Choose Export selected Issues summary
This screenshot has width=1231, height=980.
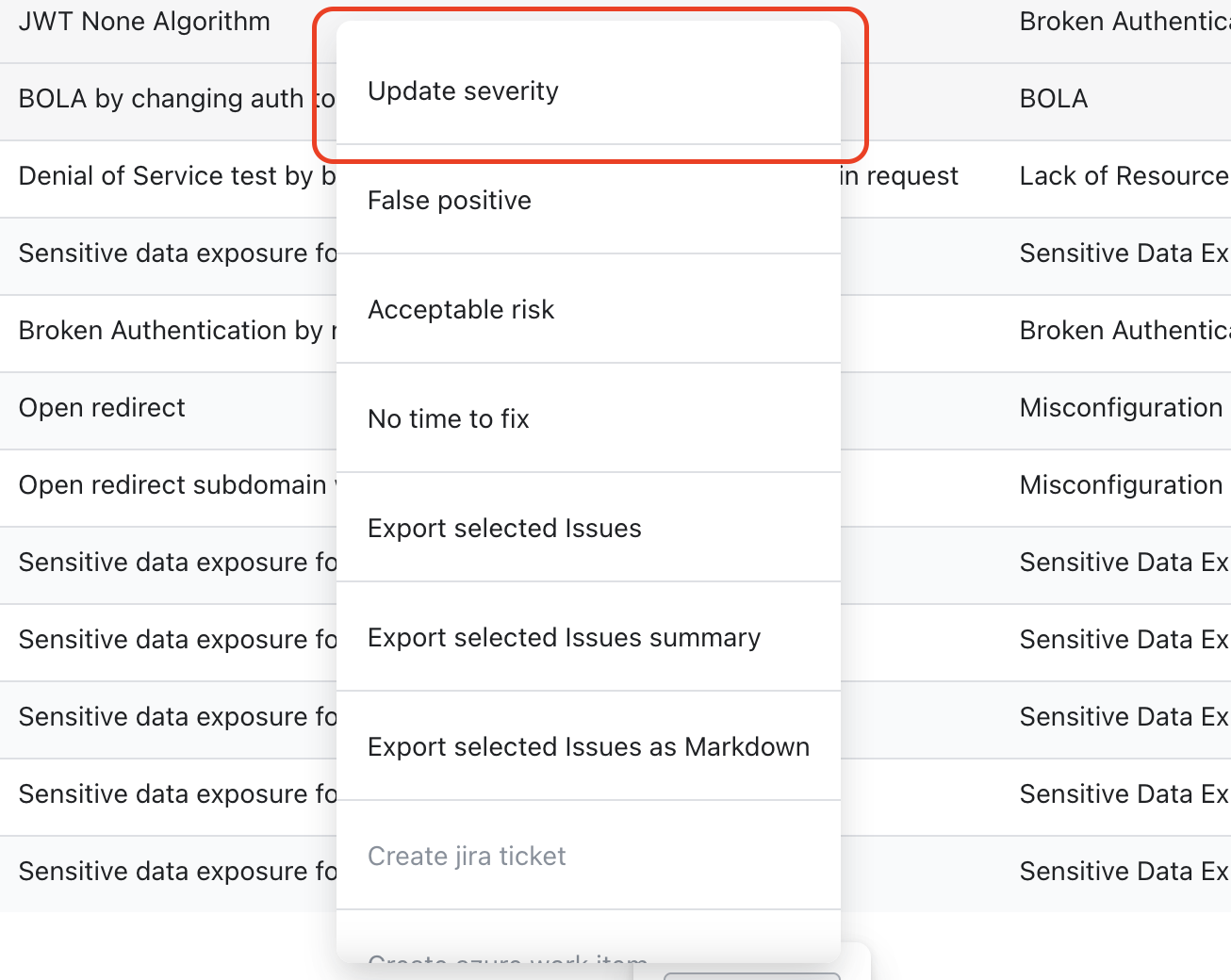pyautogui.click(x=564, y=638)
